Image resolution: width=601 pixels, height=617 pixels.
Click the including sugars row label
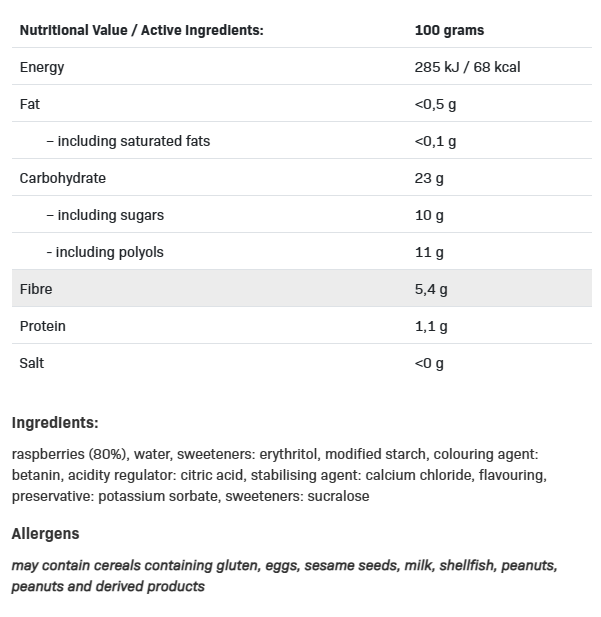point(105,215)
